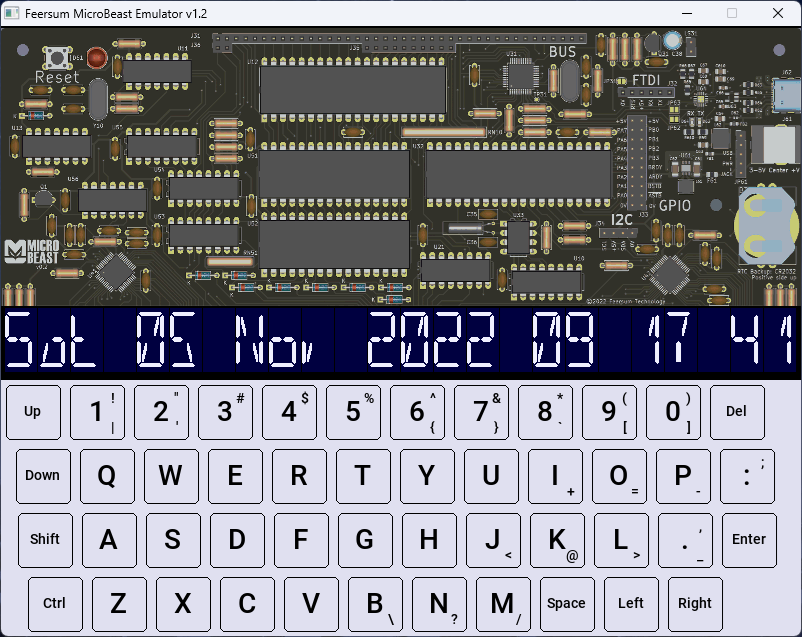Toggle the Shift key

click(45, 540)
